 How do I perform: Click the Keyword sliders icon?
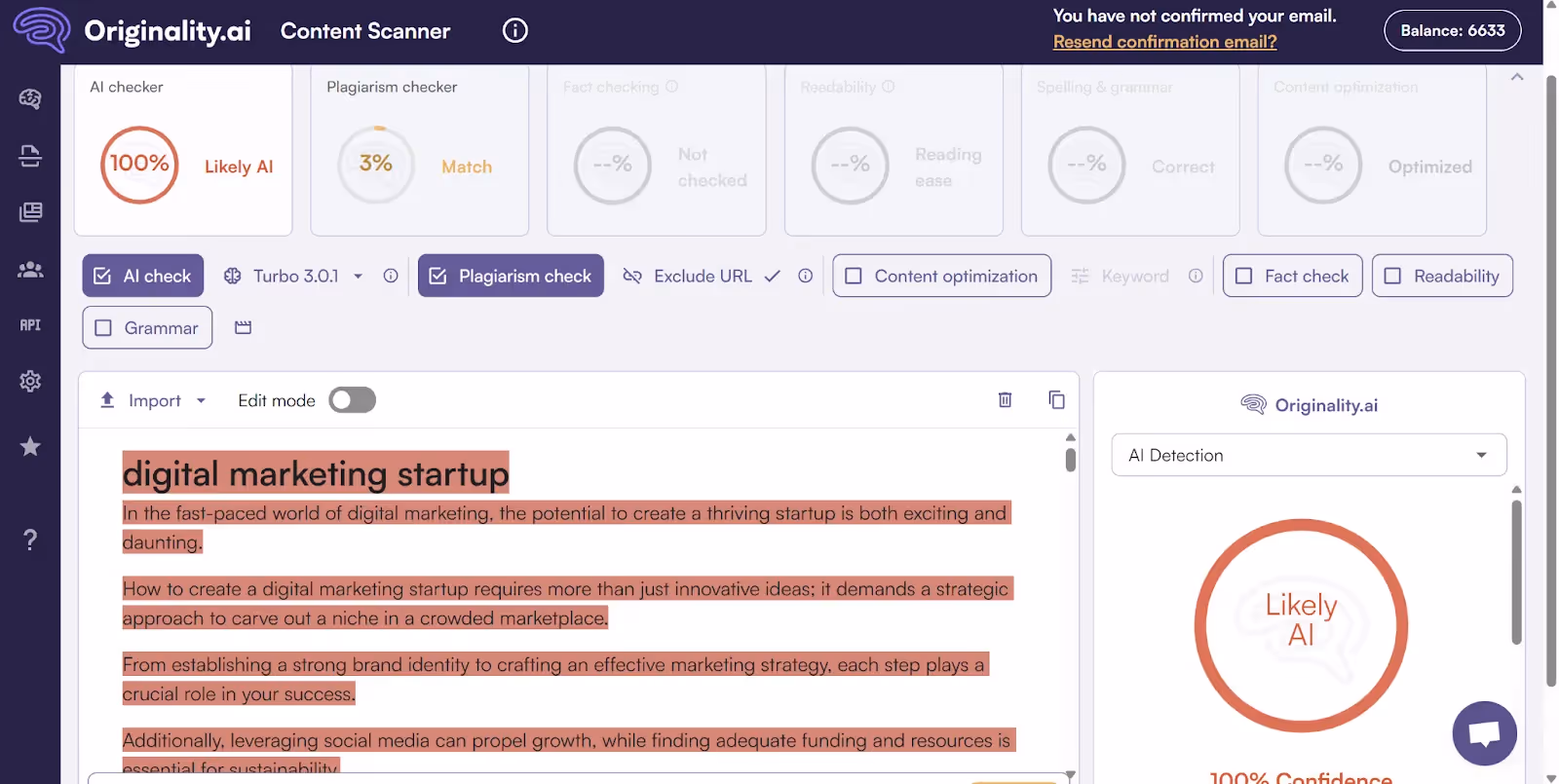tap(1080, 276)
